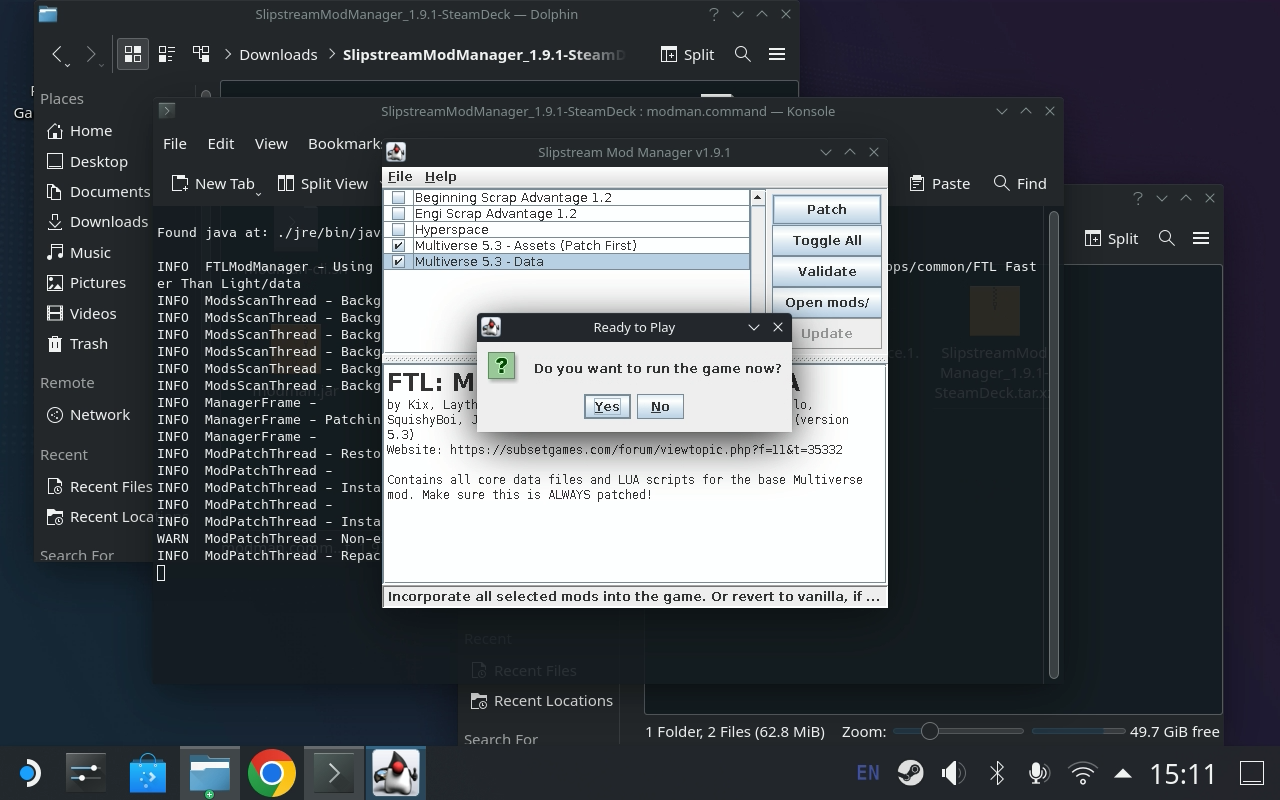The width and height of the screenshot is (1280, 800).
Task: Open Bluetooth tray icon
Action: (x=996, y=773)
